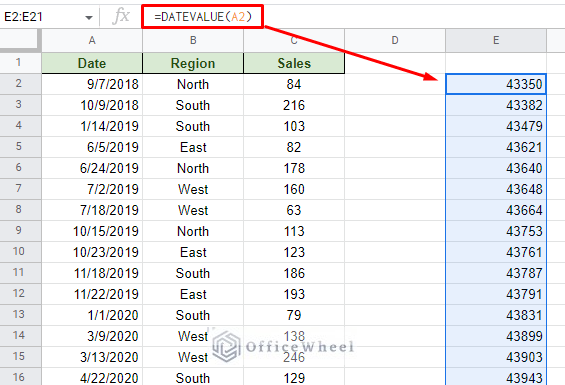Select cell with date 10/23/2019
The image size is (565, 385).
tap(92, 252)
